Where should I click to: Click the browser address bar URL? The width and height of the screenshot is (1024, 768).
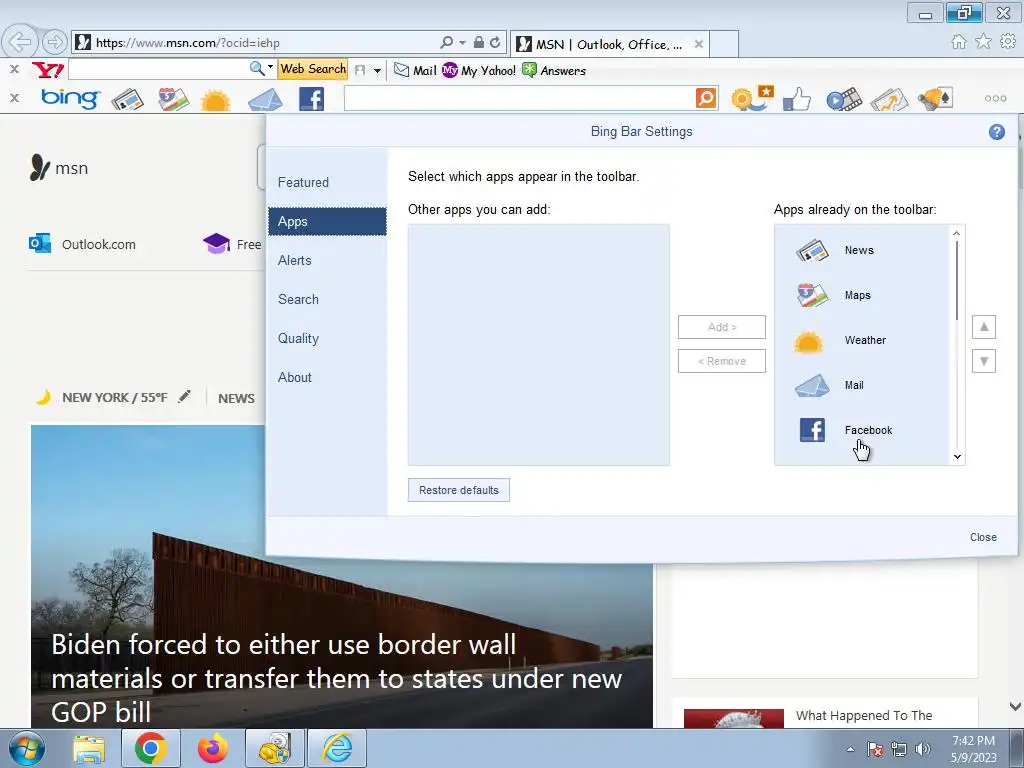click(187, 43)
